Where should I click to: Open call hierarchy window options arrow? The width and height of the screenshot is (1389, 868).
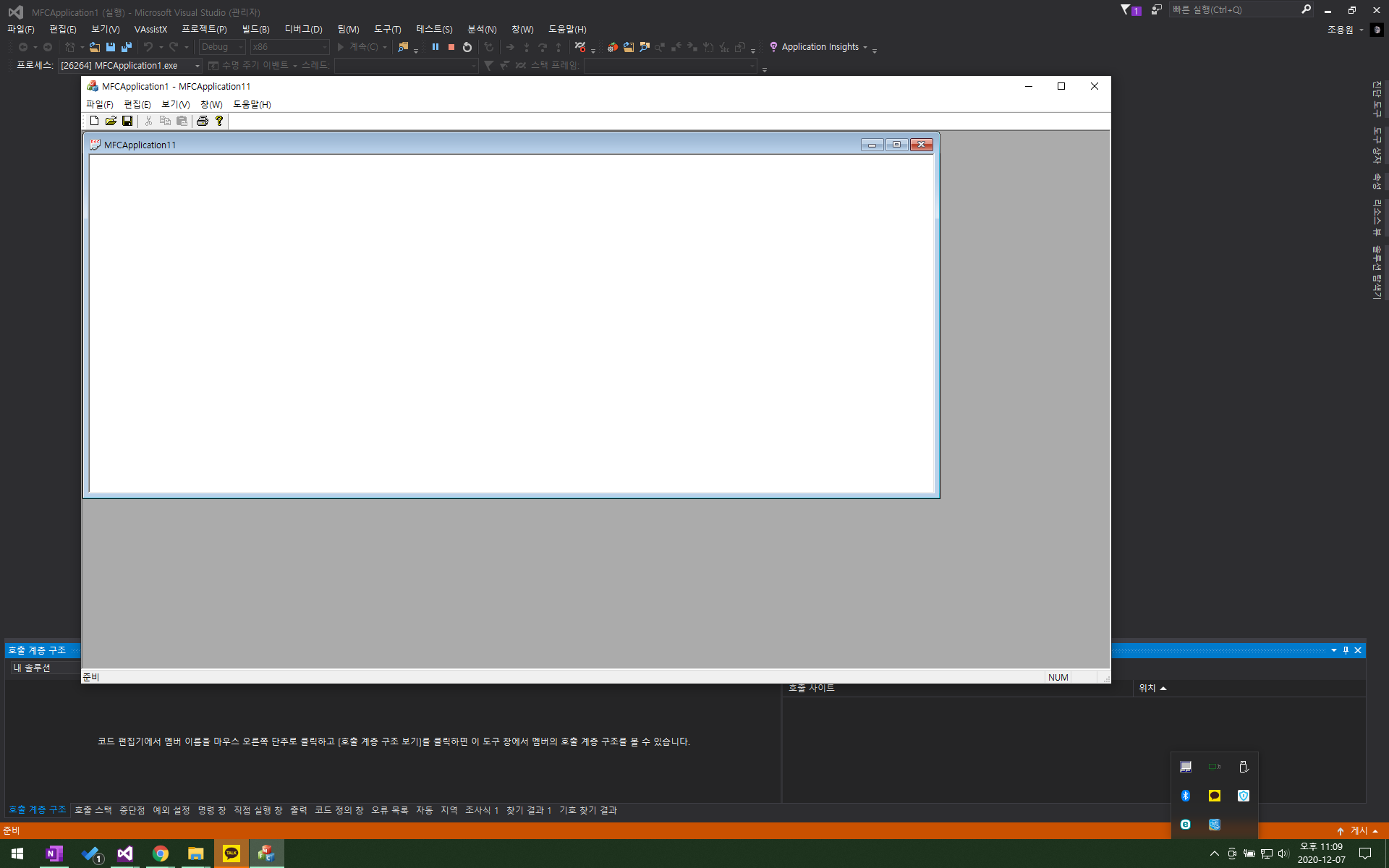[x=1333, y=650]
